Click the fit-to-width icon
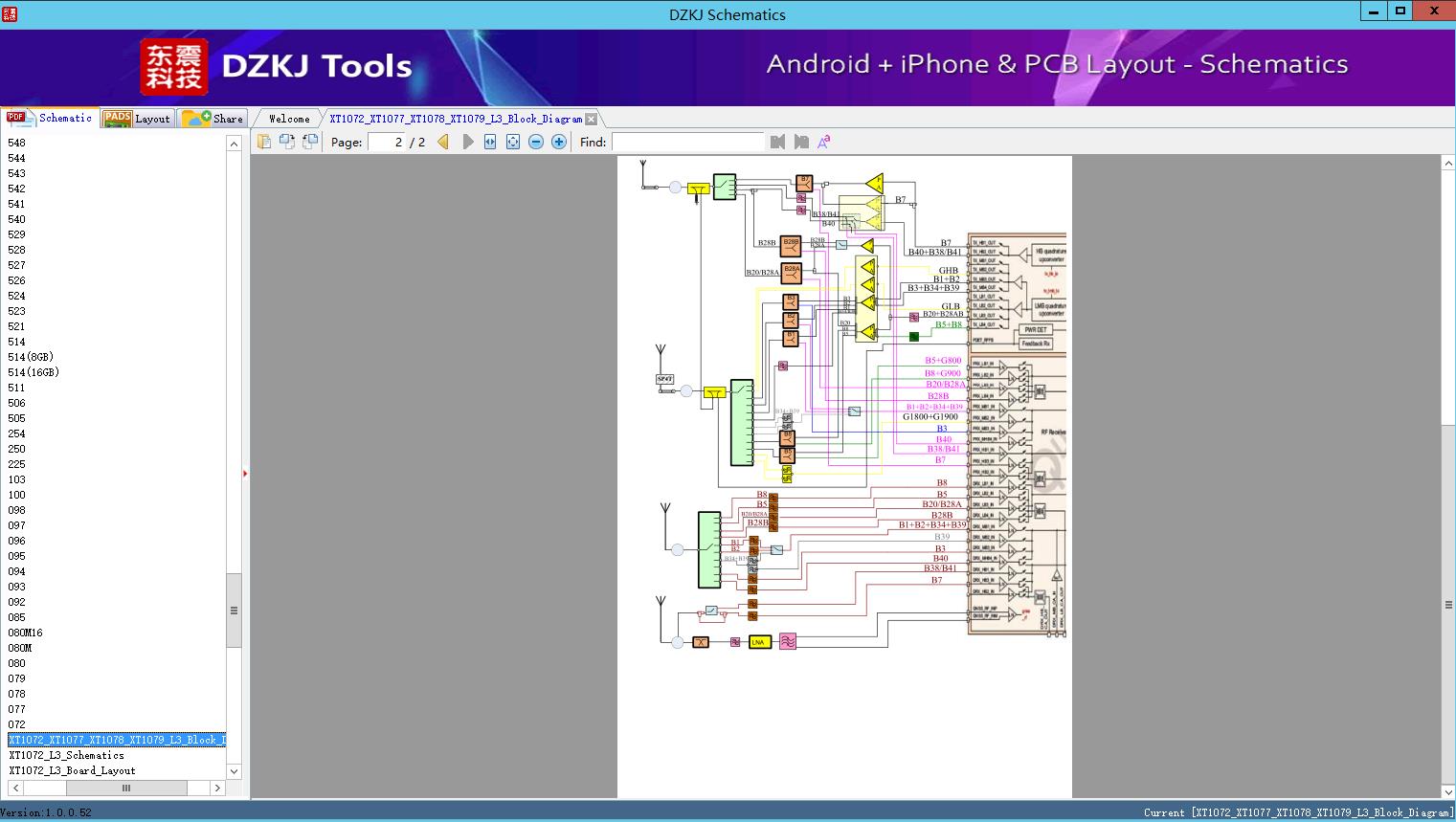This screenshot has width=1456, height=822. (x=490, y=142)
